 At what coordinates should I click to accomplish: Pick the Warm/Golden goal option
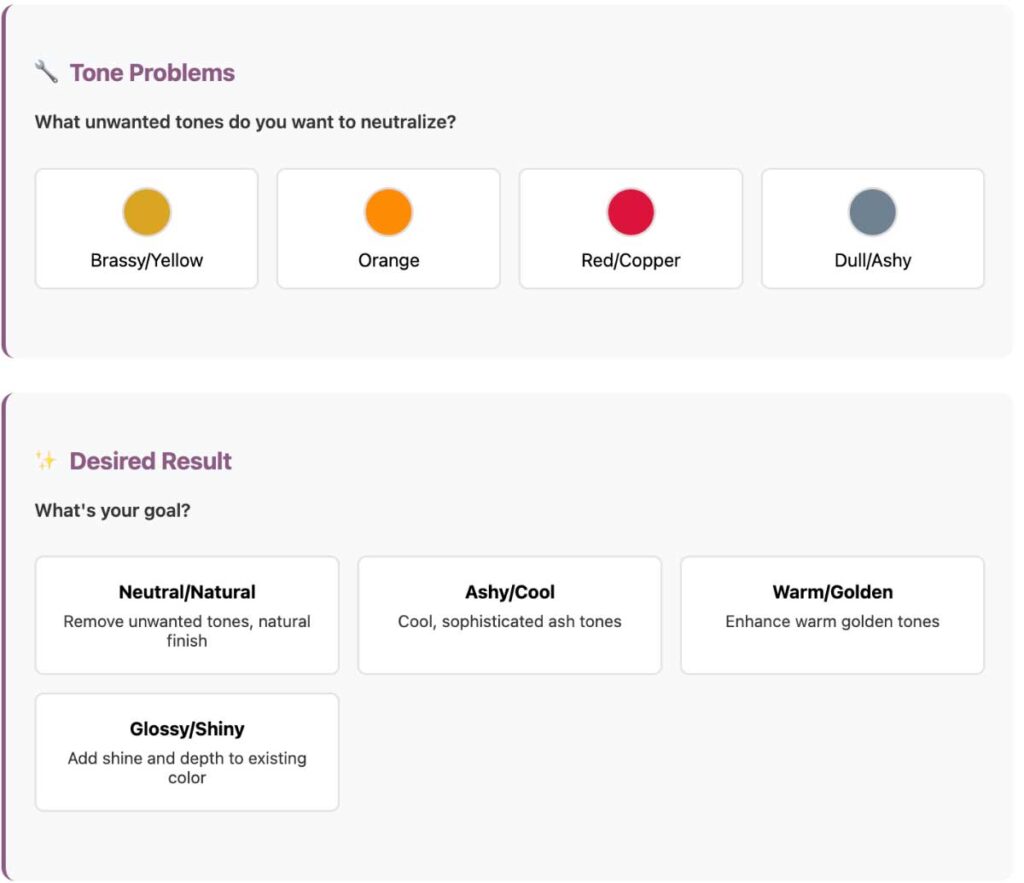(x=832, y=615)
